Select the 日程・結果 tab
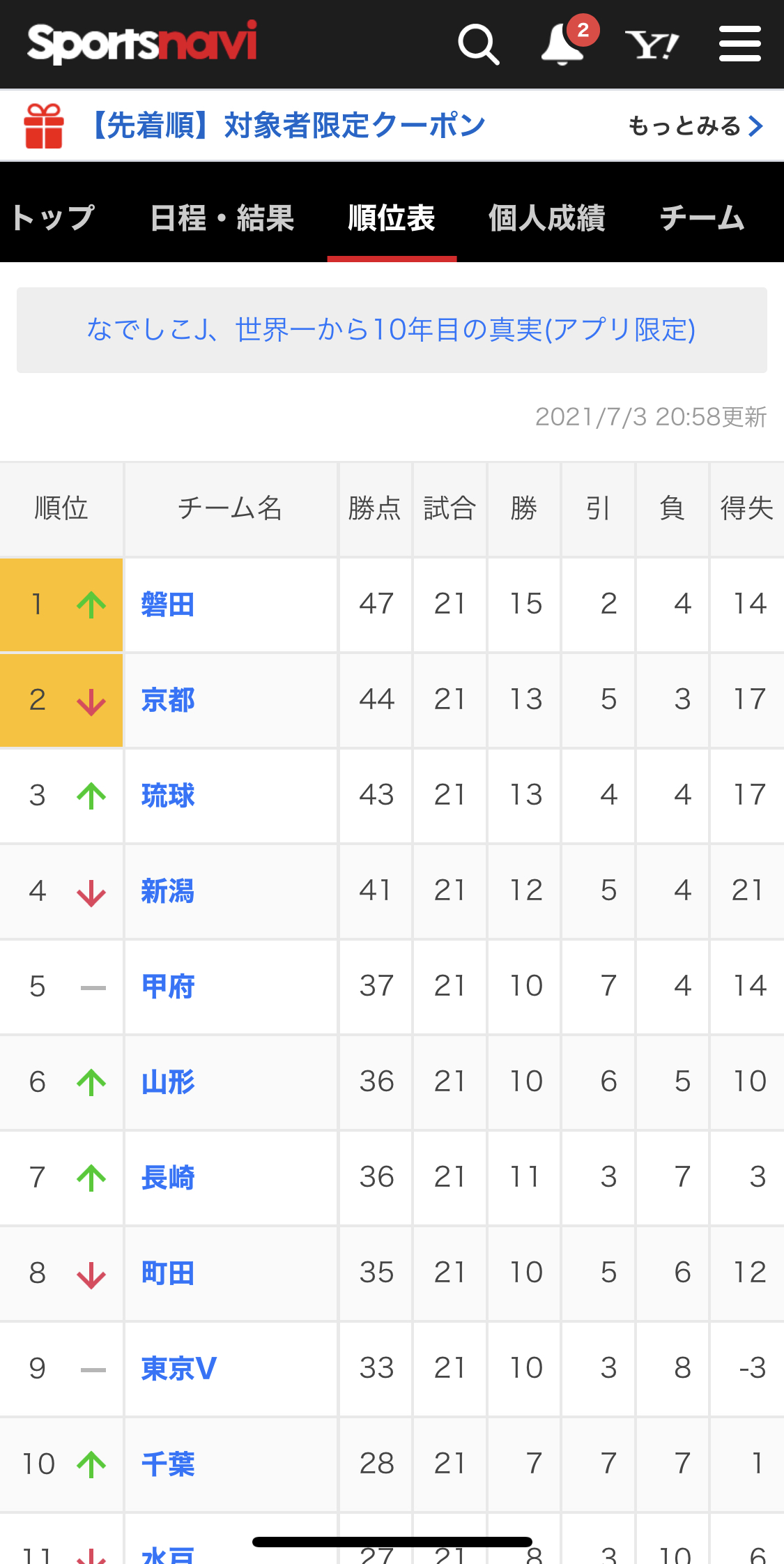 click(x=222, y=218)
